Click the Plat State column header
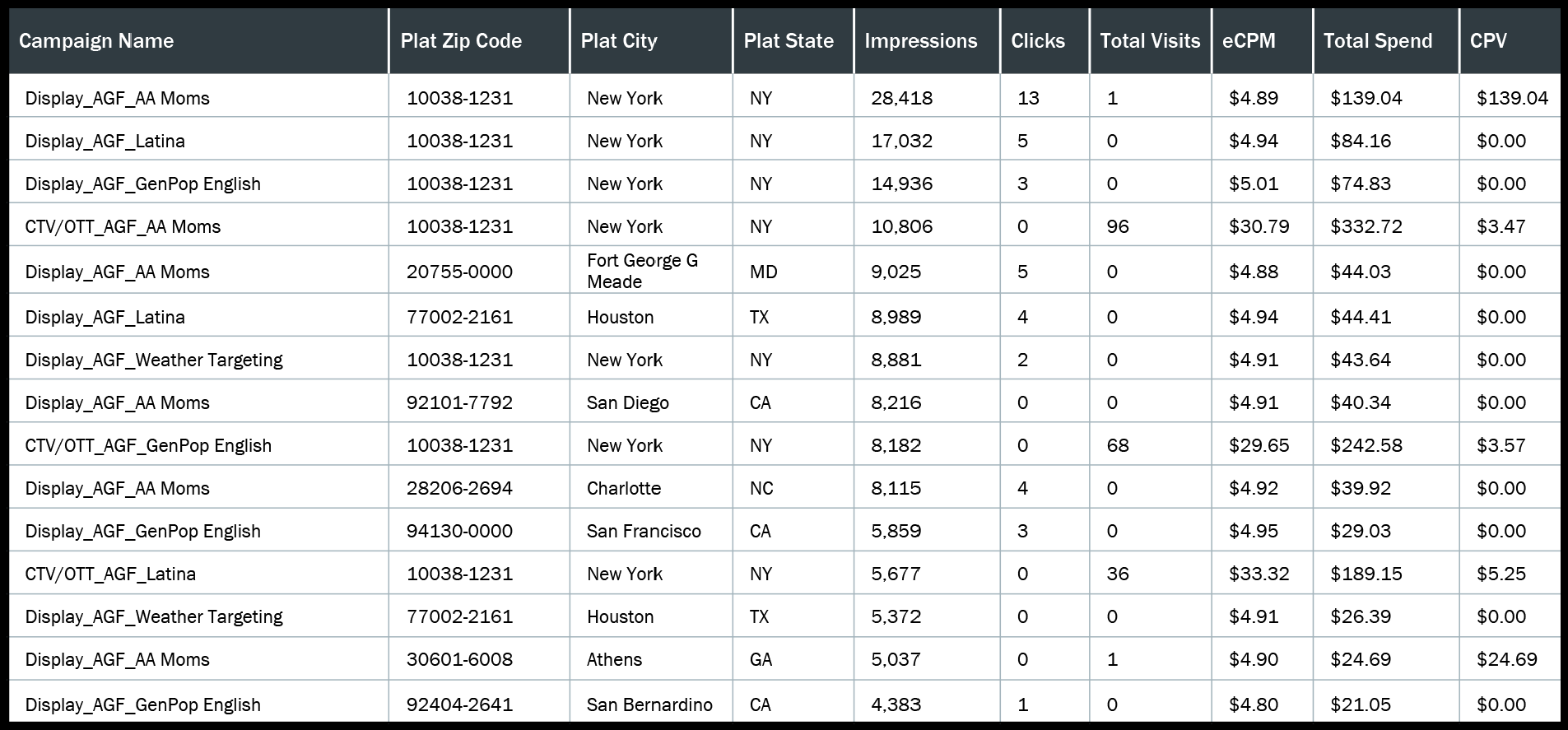This screenshot has height=730, width=1568. (789, 41)
